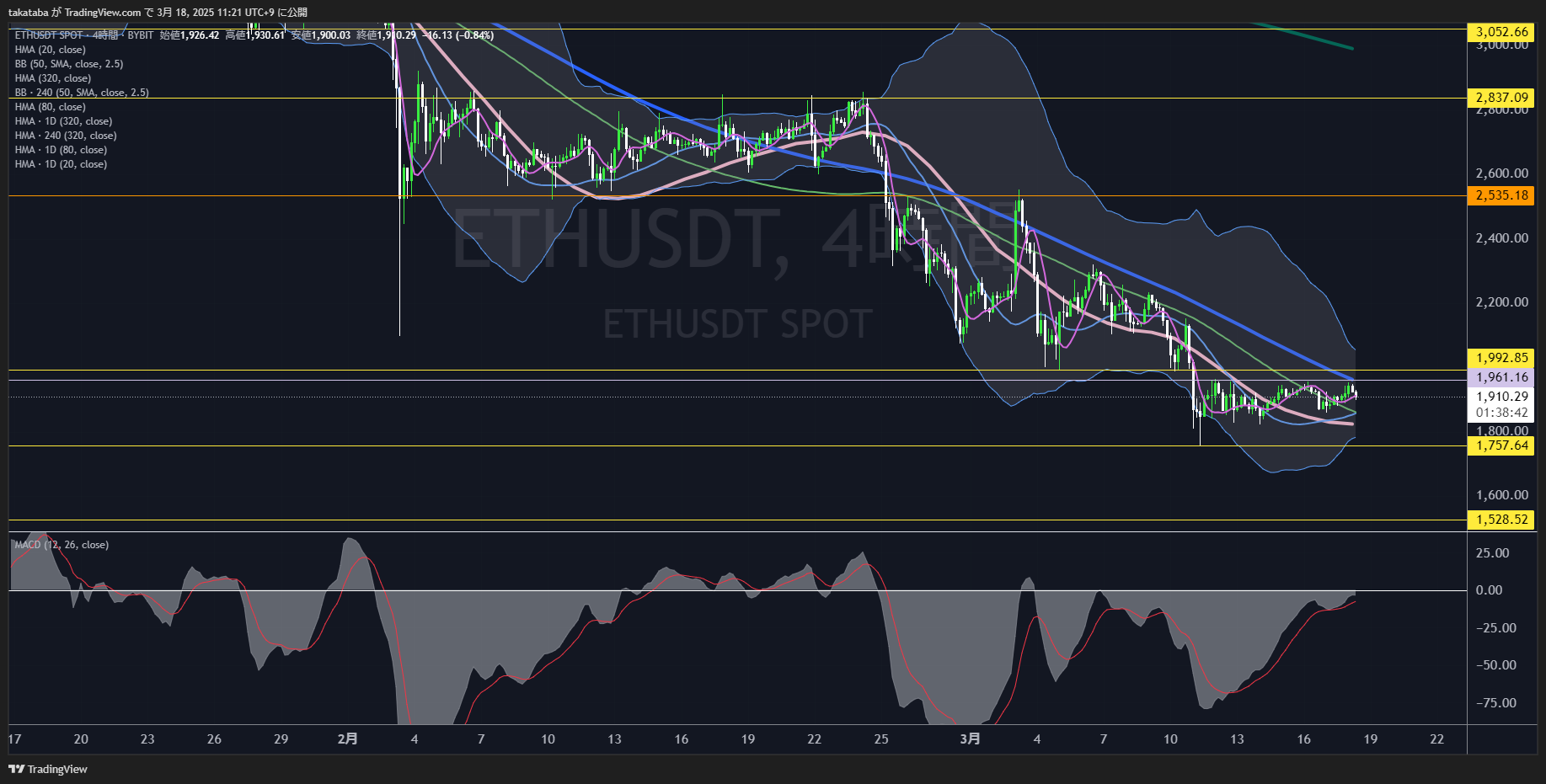The image size is (1546, 784).
Task: Click the 3,052.66 yellow price label
Action: [1501, 32]
